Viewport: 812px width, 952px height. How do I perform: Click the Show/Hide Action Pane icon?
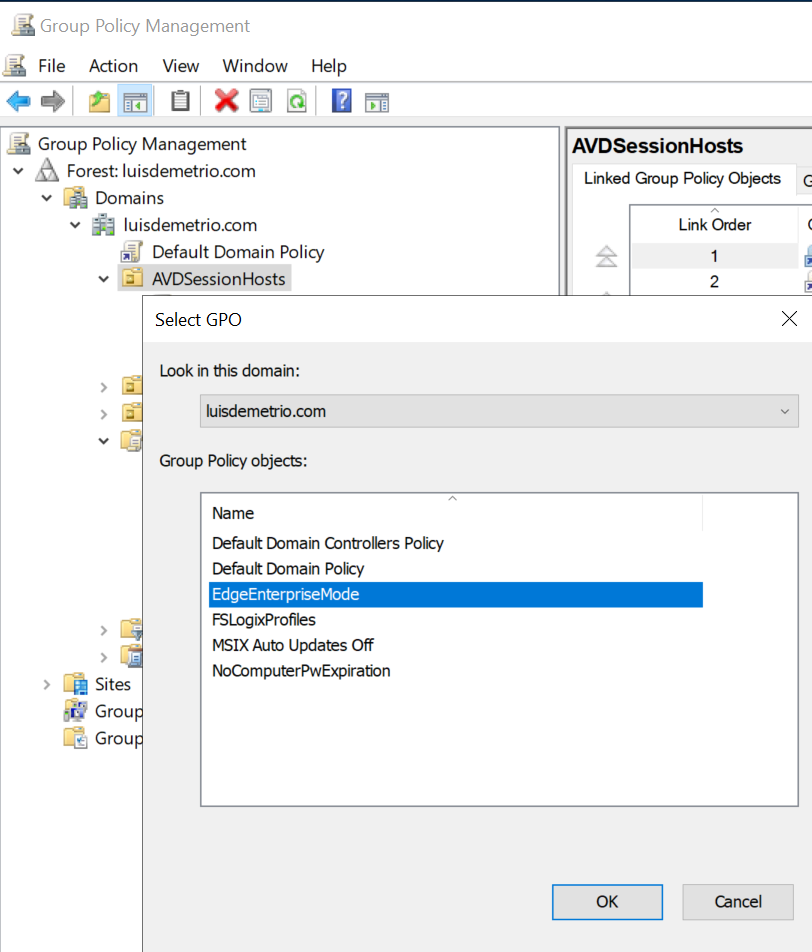click(377, 102)
